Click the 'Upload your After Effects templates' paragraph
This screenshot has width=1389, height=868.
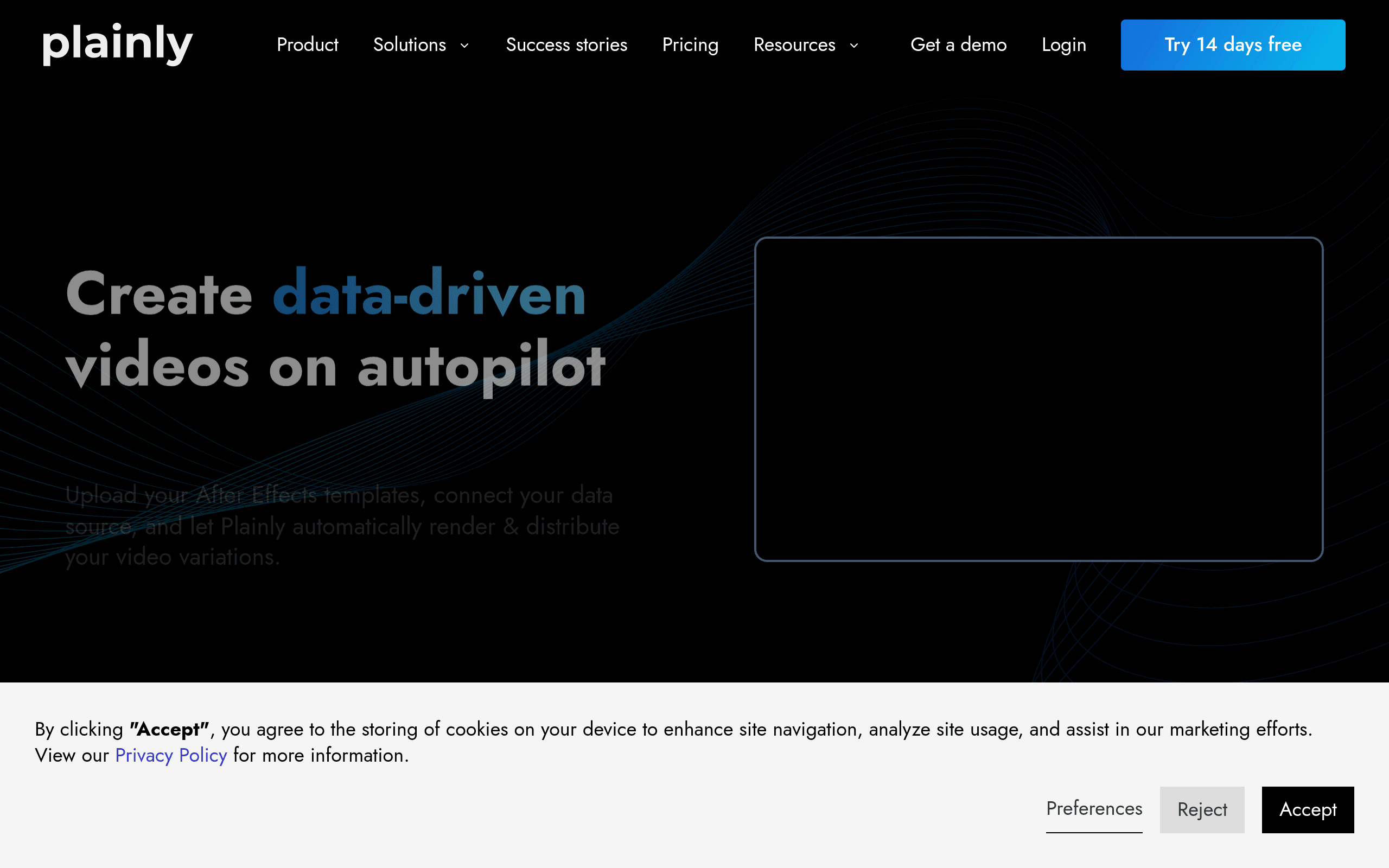point(342,526)
